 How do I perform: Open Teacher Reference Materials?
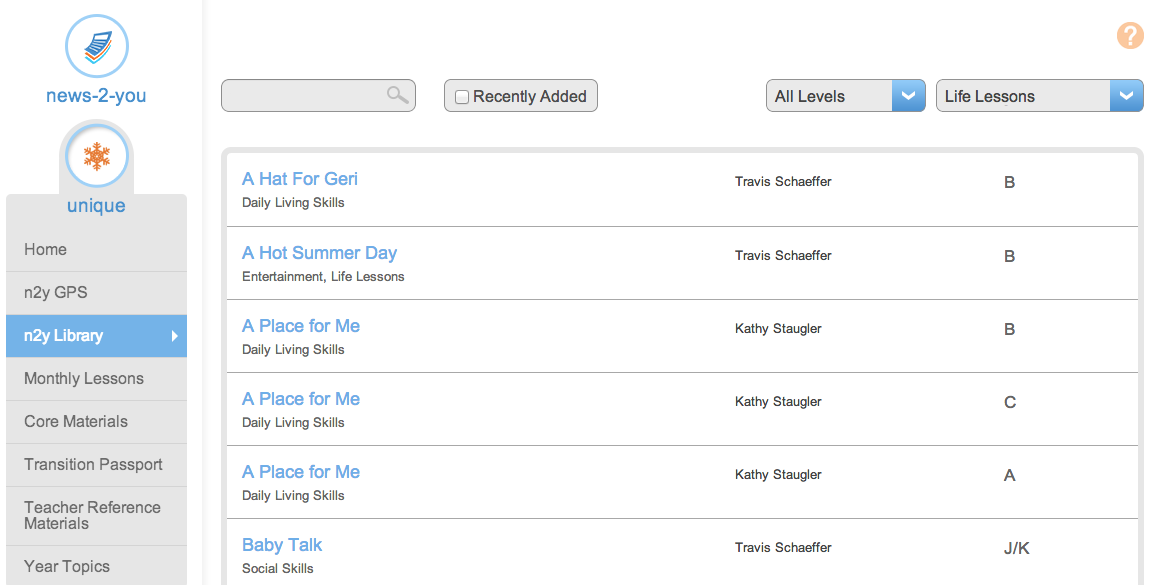(x=92, y=515)
